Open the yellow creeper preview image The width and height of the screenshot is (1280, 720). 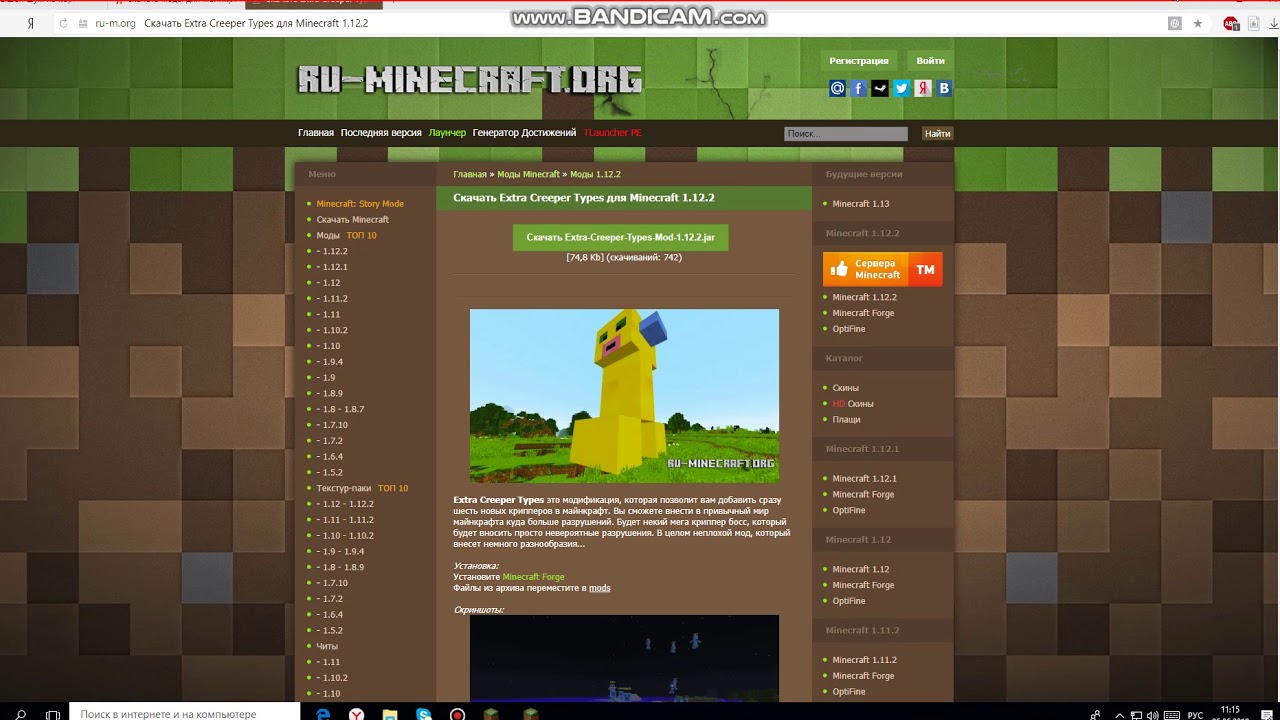[x=624, y=396]
